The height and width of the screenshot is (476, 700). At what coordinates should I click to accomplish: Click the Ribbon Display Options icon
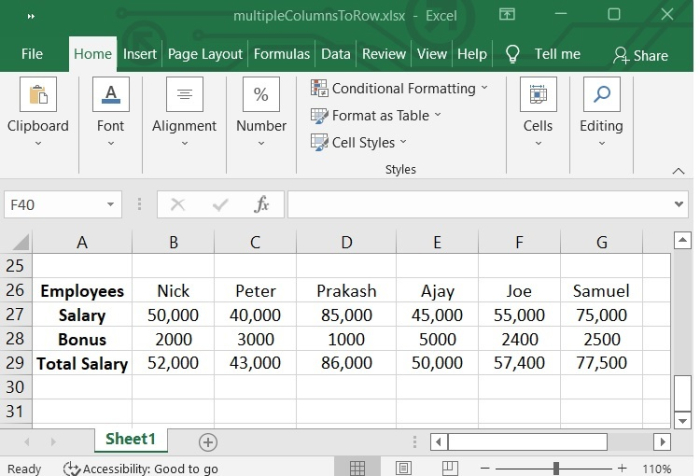tap(507, 15)
